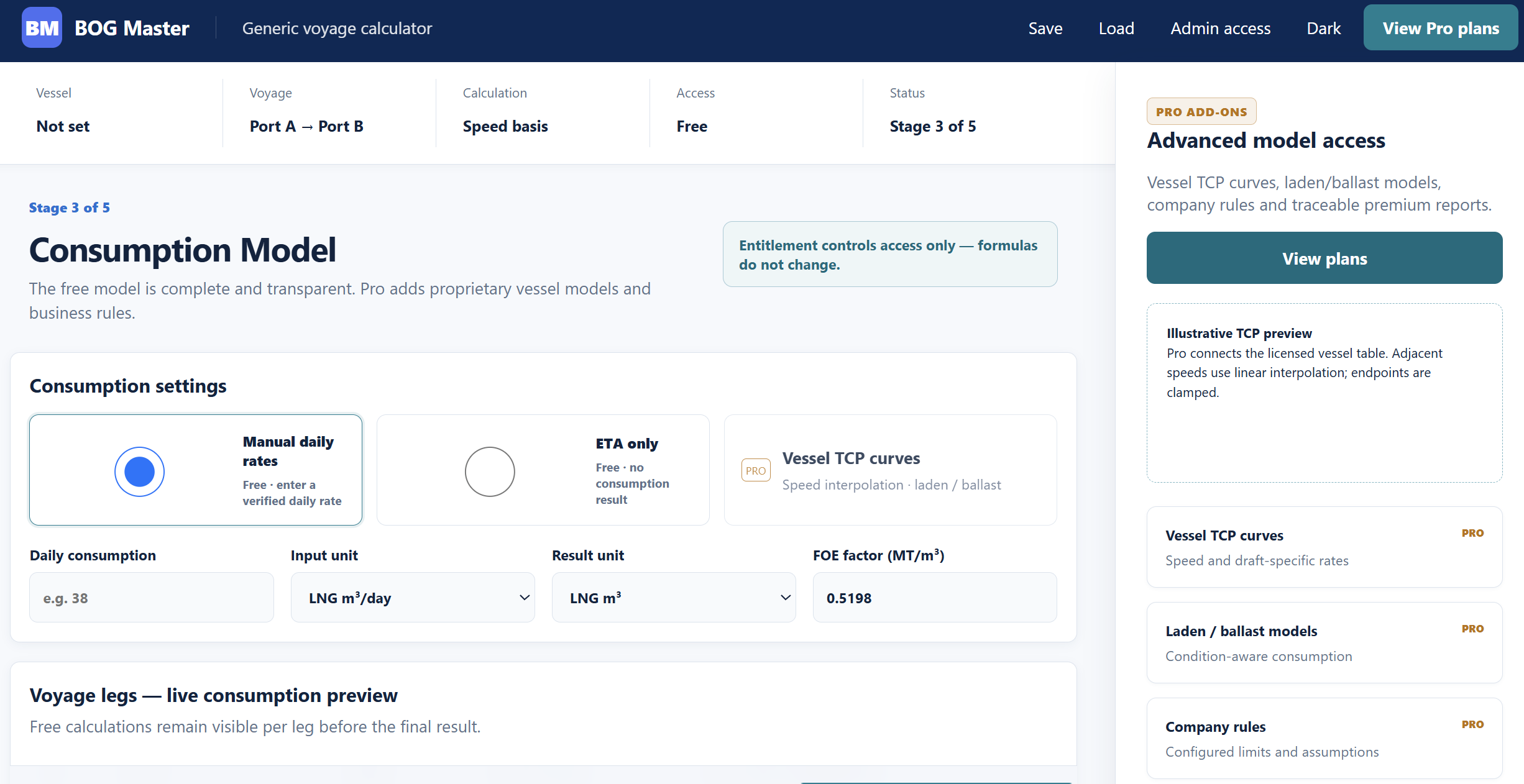Select the Manual daily rates radio button
The image size is (1524, 784).
139,472
